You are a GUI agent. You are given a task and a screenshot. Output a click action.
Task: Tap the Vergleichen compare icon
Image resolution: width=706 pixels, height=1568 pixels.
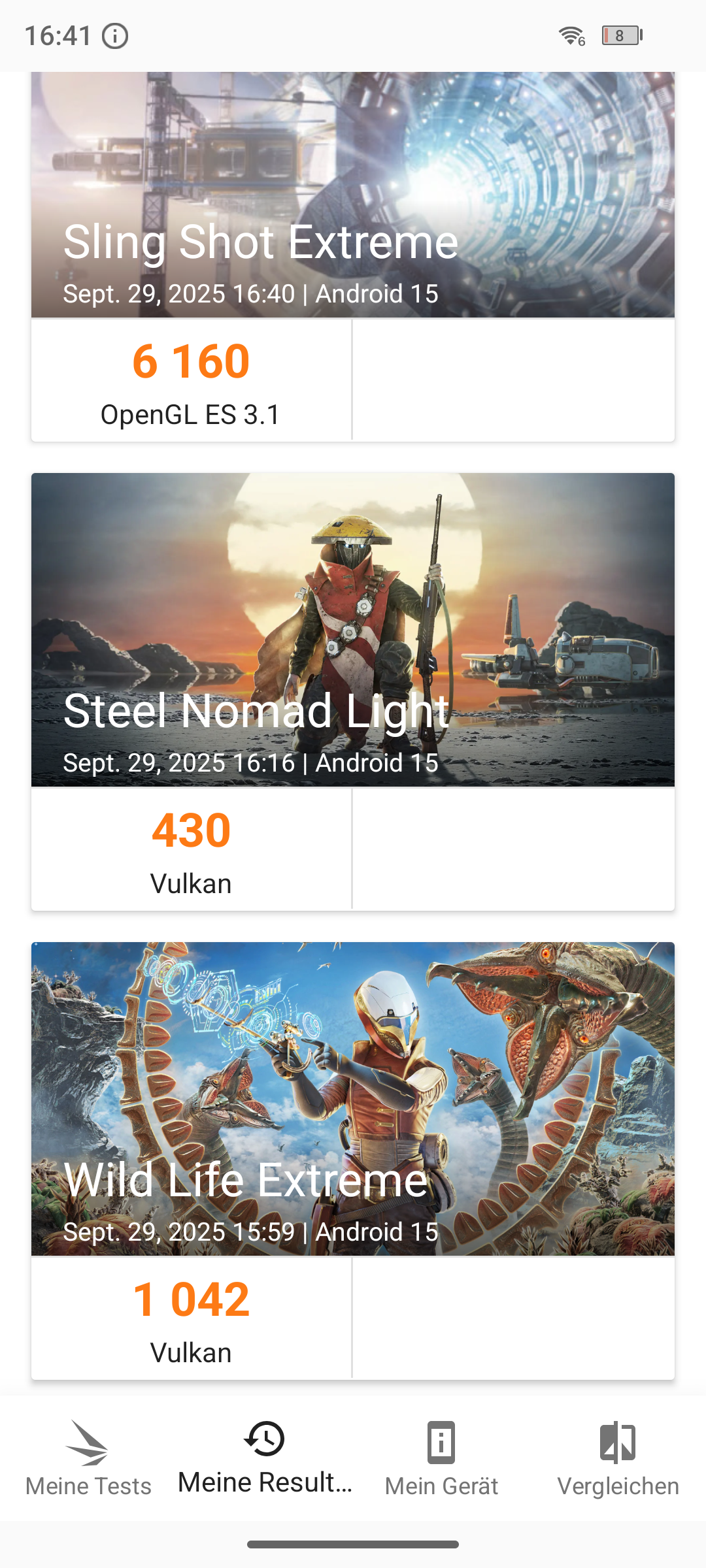click(x=618, y=1442)
